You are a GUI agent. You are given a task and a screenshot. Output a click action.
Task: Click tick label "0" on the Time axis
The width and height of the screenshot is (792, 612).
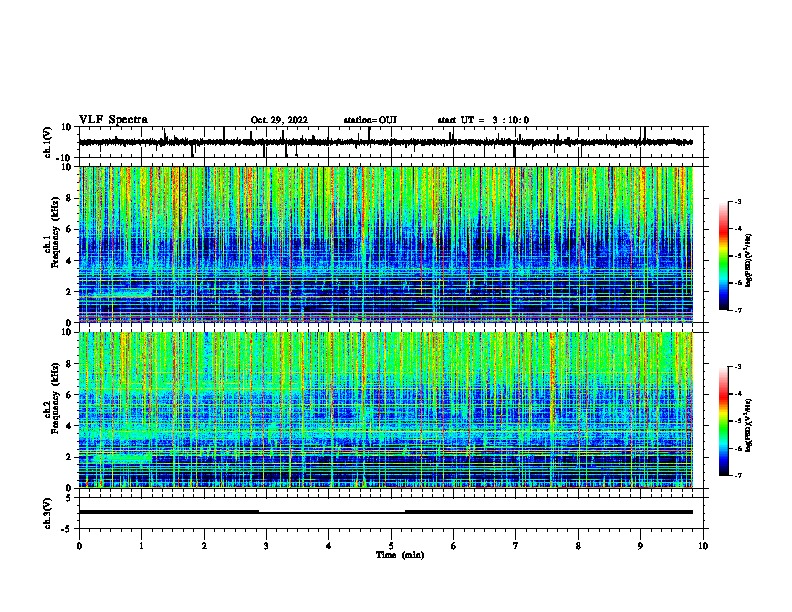point(79,546)
